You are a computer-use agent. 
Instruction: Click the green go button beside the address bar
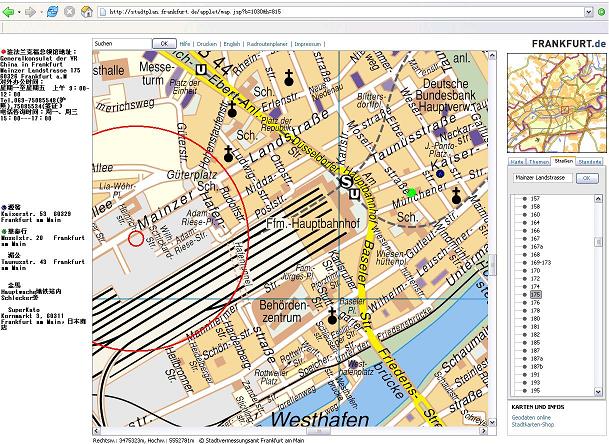(602, 12)
